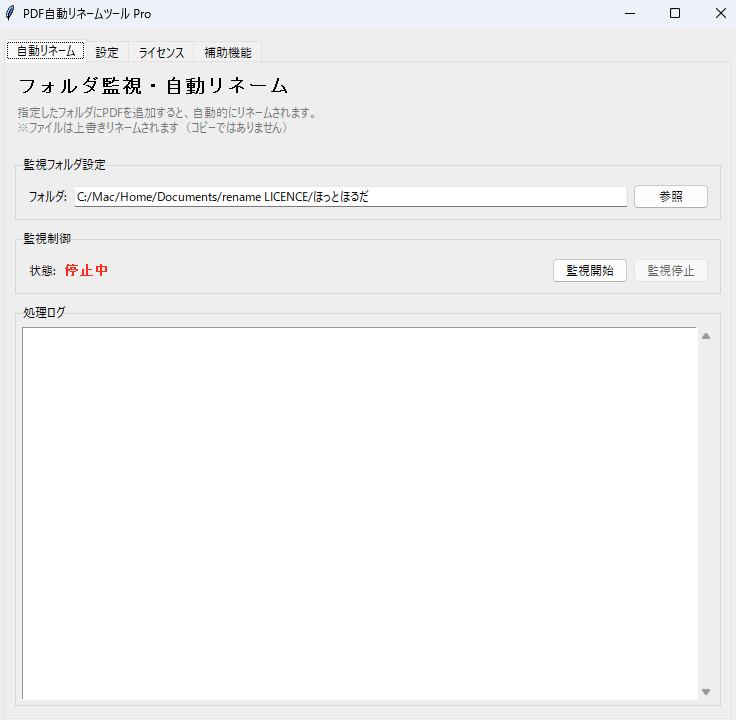Click the red 停止中 status text

tap(86, 271)
